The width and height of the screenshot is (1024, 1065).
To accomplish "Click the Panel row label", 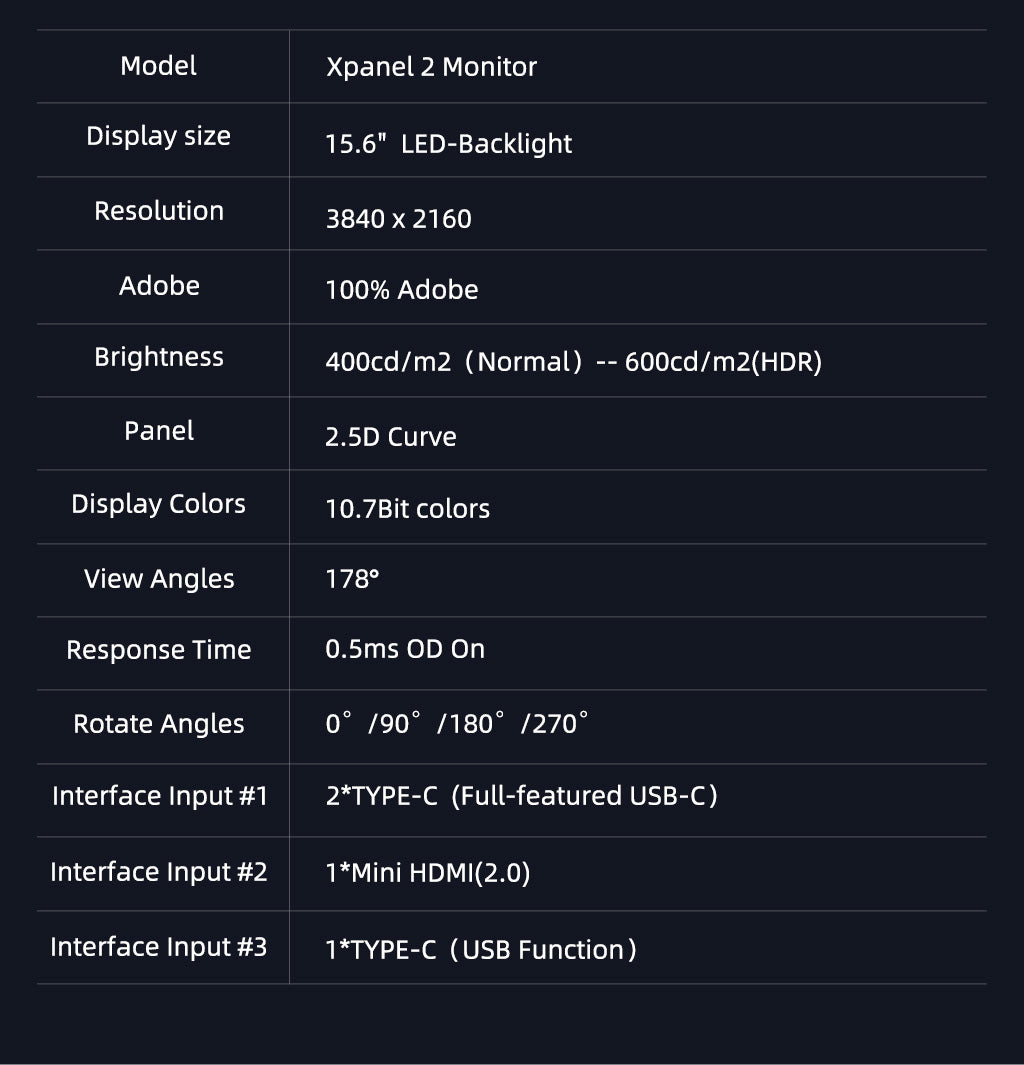I will click(x=159, y=431).
